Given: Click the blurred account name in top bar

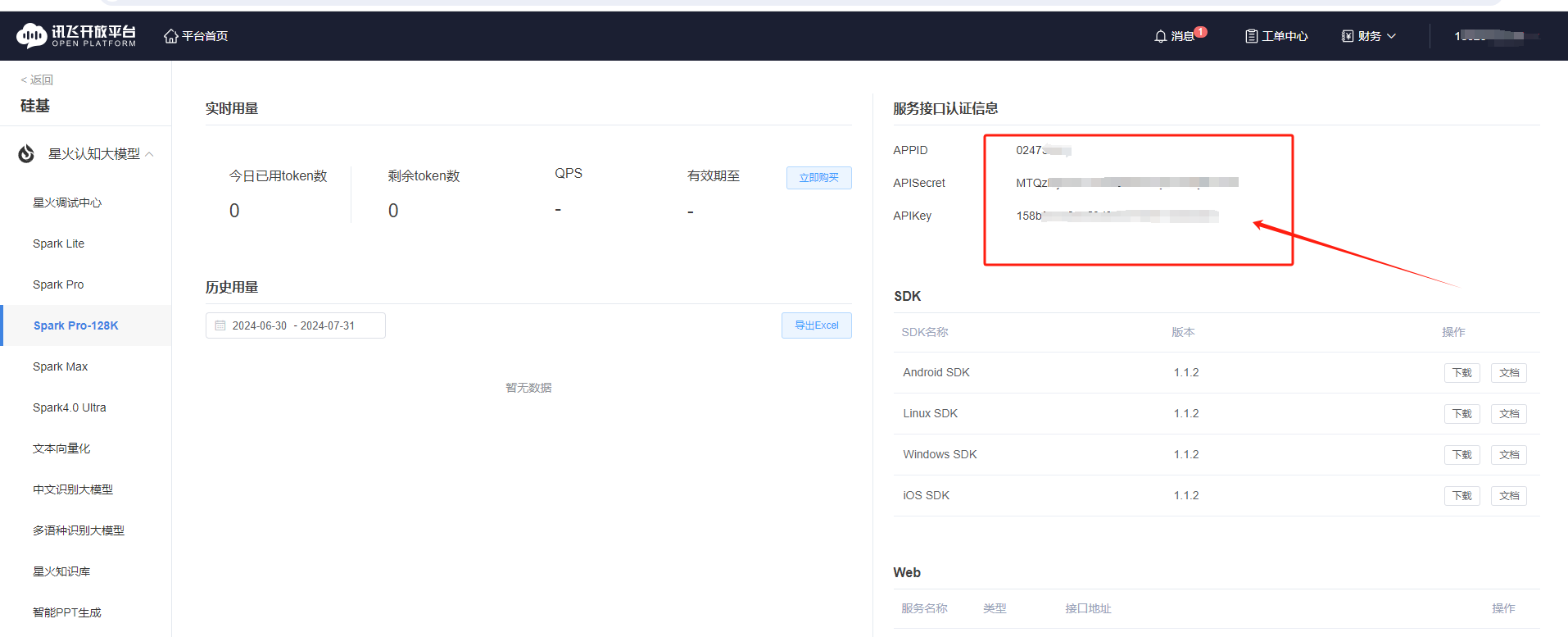Looking at the screenshot, I should click(x=1496, y=36).
